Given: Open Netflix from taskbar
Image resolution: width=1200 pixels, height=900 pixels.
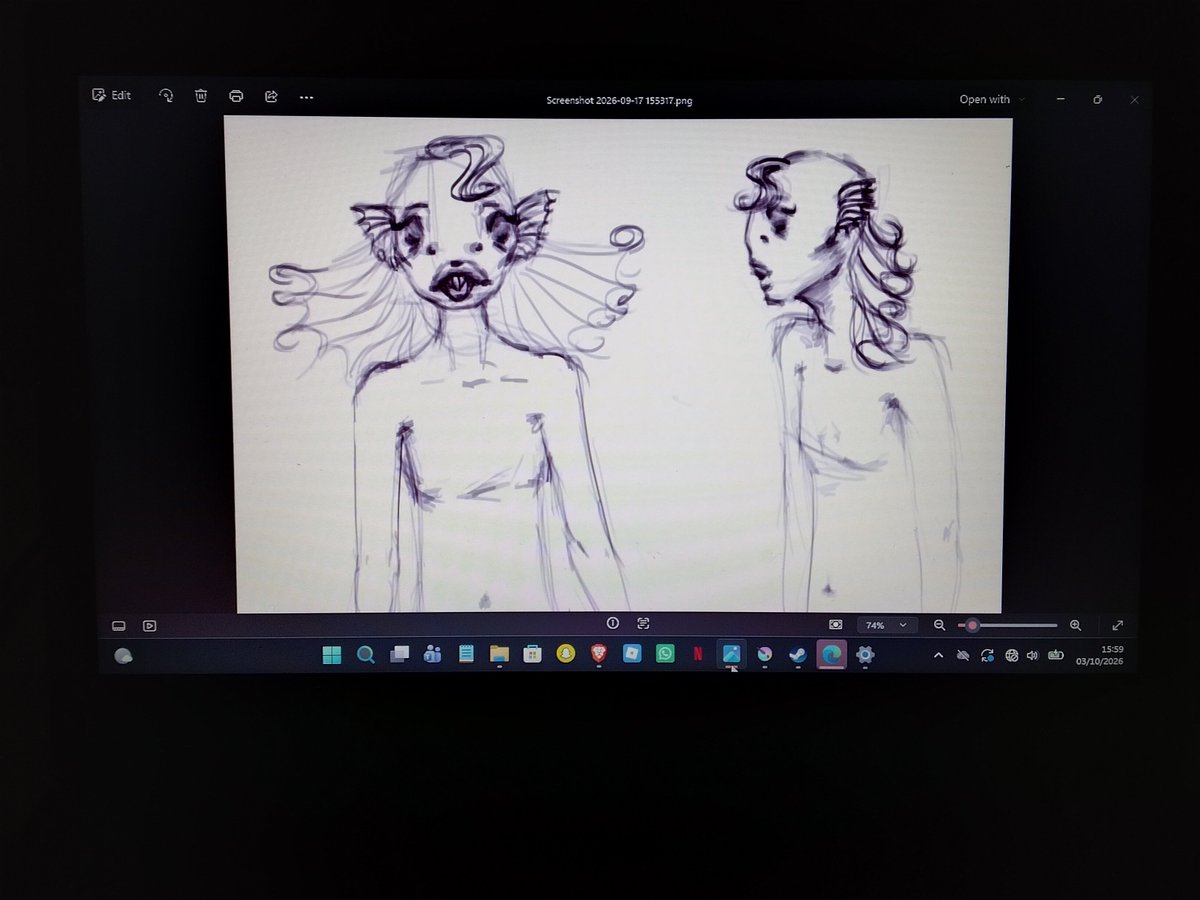Looking at the screenshot, I should click(698, 655).
